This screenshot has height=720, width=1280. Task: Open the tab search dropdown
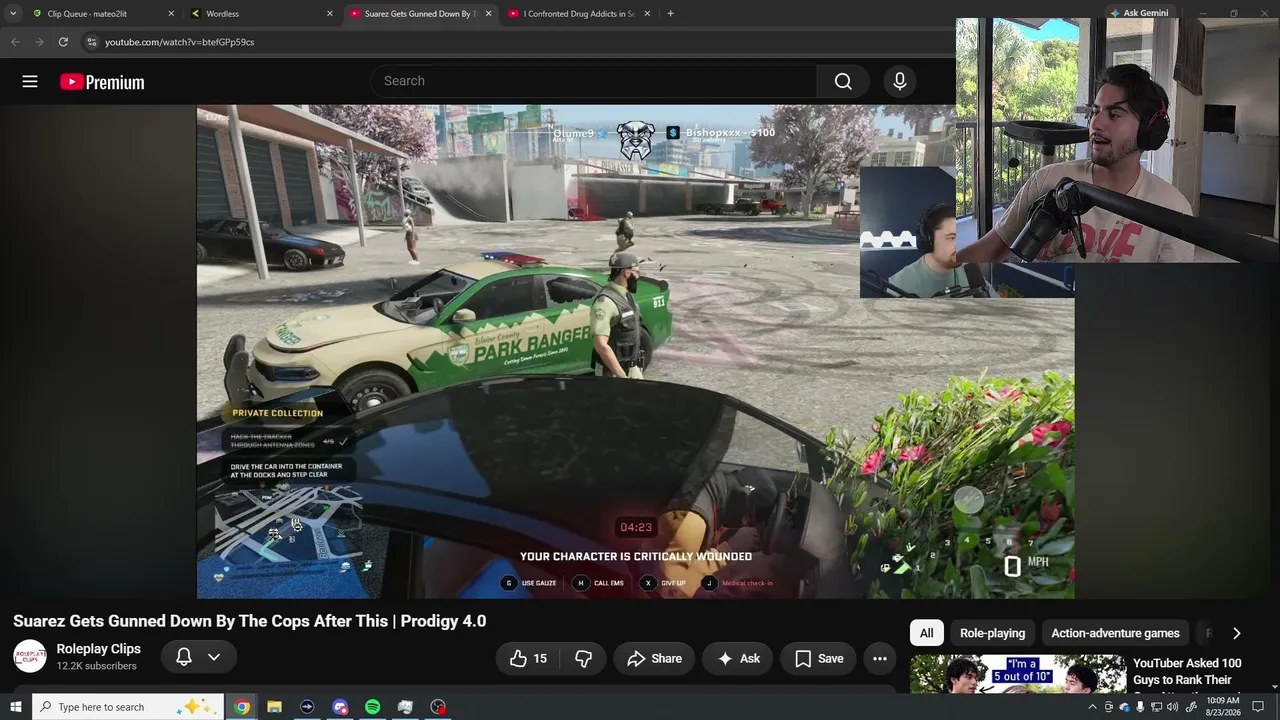pos(12,14)
